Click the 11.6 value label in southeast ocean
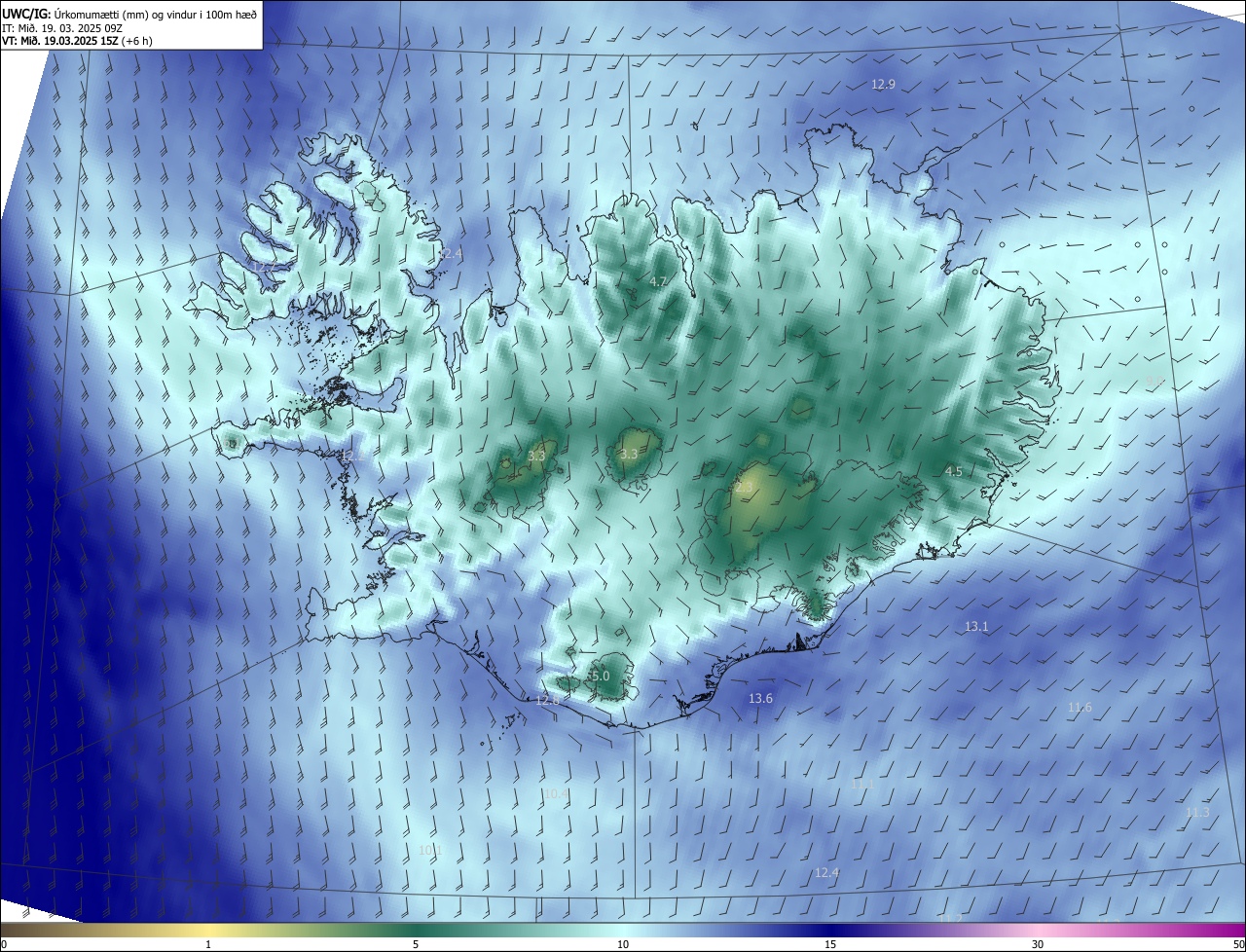 pyautogui.click(x=1080, y=708)
